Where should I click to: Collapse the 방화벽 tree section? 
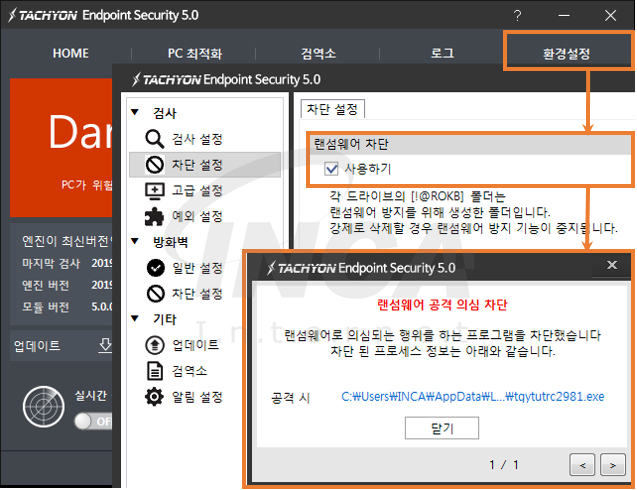[x=135, y=241]
